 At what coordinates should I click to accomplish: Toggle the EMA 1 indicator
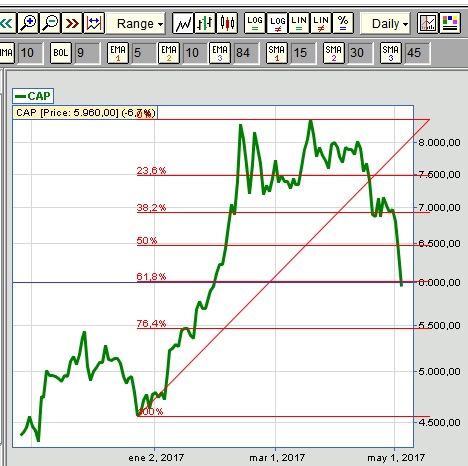click(118, 53)
